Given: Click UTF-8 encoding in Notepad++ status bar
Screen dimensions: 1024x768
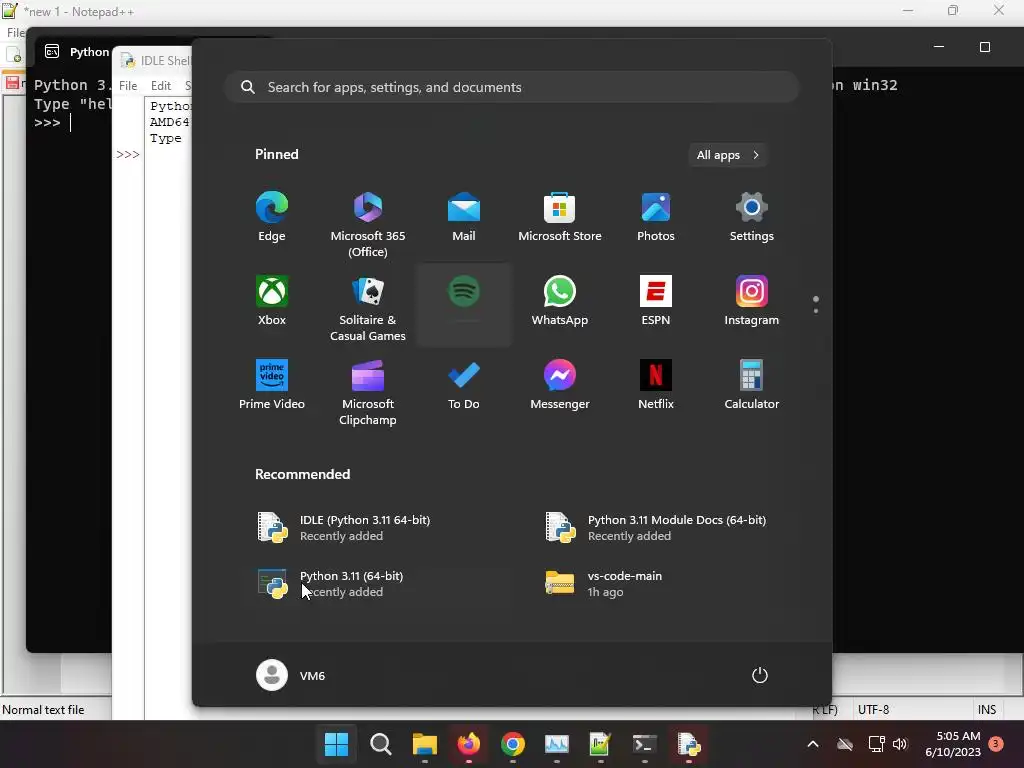Looking at the screenshot, I should (873, 709).
